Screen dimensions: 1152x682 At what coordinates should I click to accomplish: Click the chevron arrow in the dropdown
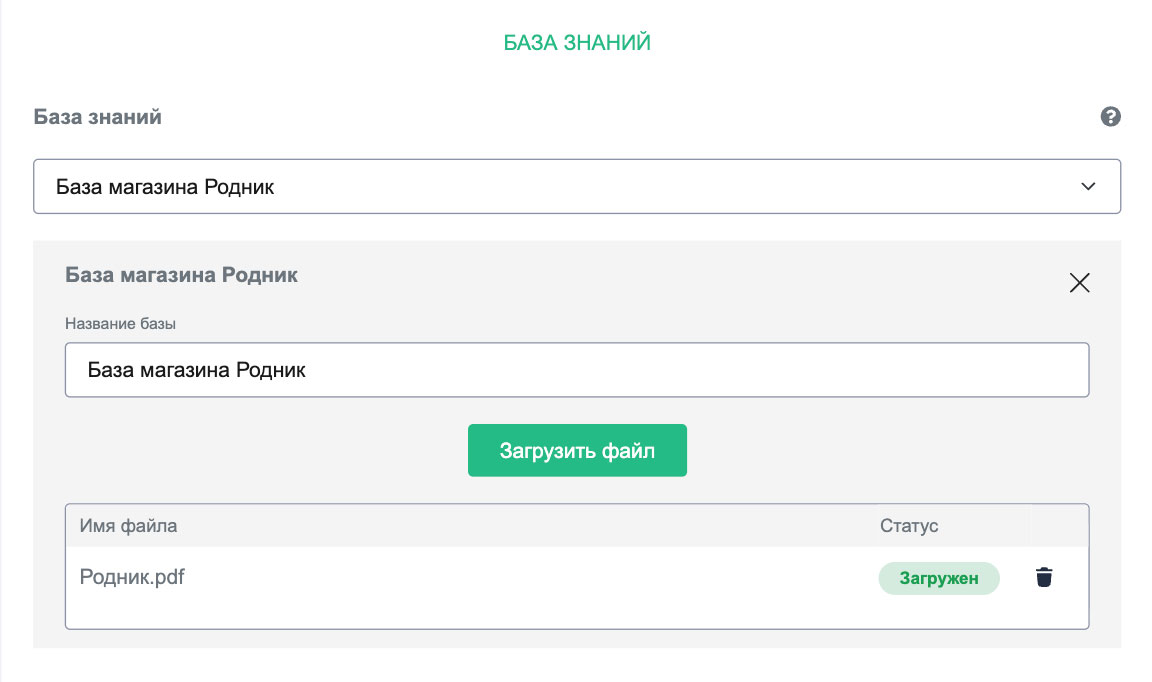point(1089,186)
